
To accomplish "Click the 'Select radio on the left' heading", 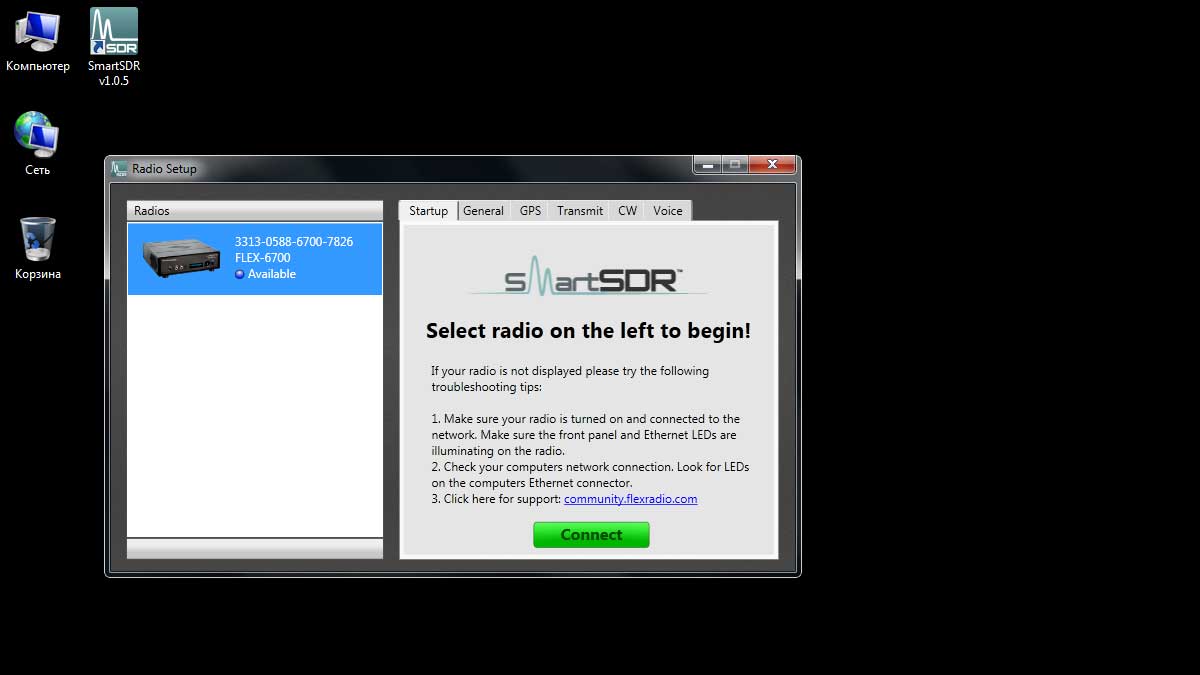I will (x=588, y=331).
